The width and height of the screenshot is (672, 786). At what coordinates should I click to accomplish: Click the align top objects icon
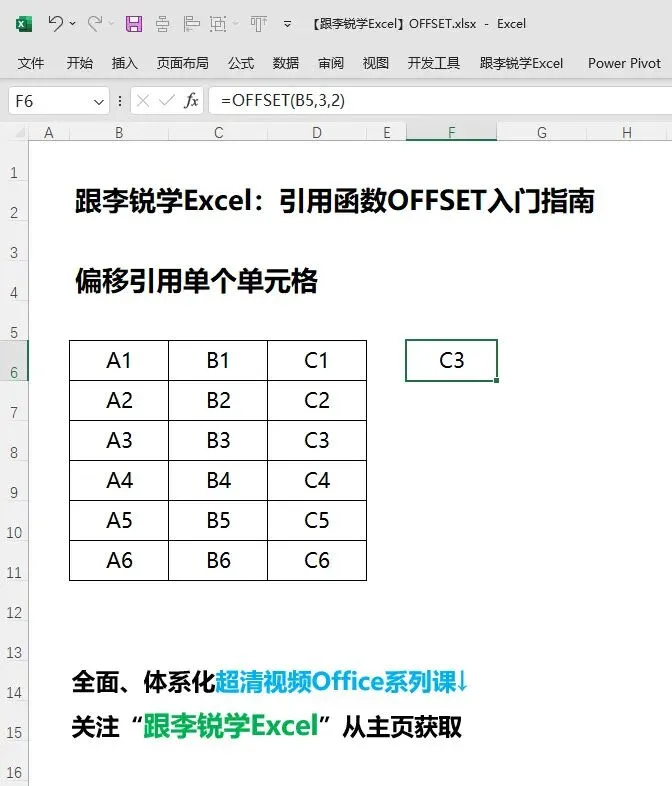pos(259,24)
